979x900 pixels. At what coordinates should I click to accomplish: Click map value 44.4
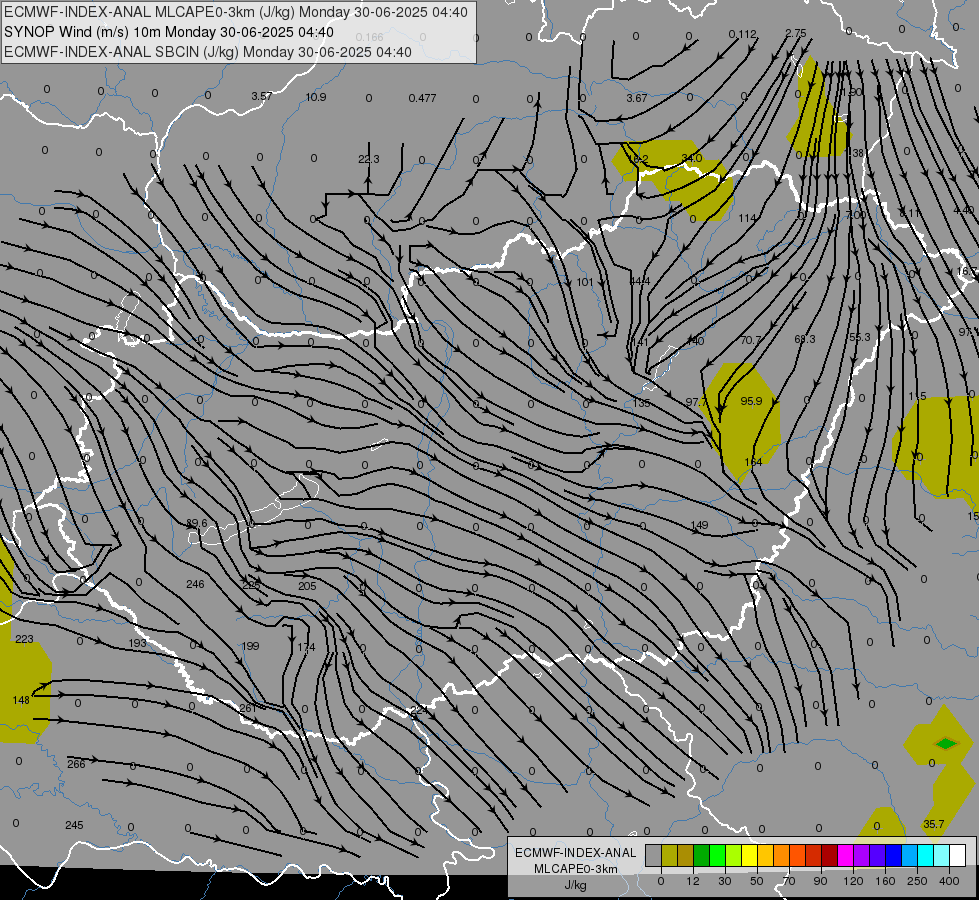pos(640,281)
